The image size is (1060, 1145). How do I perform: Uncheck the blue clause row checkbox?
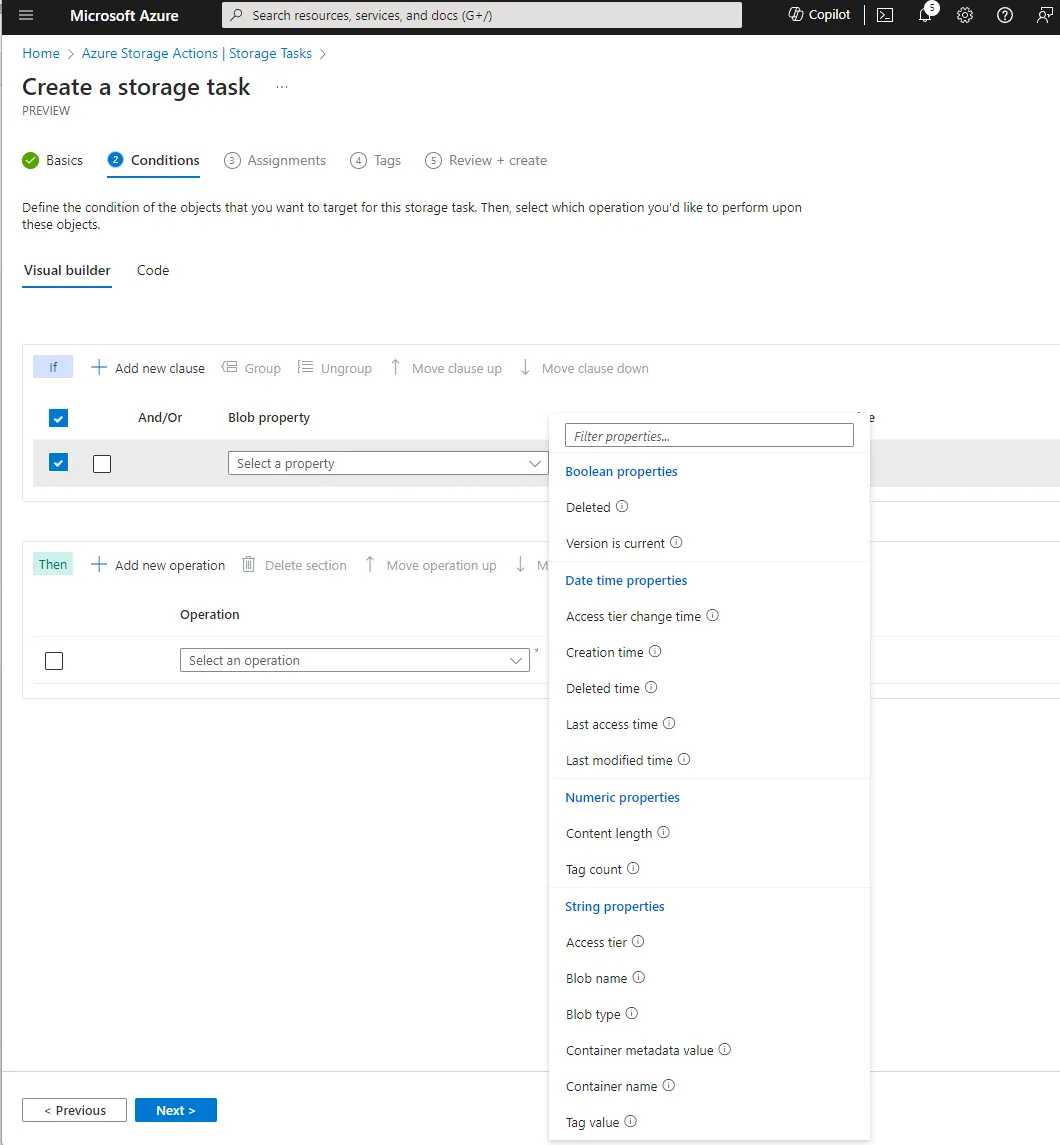(x=58, y=462)
